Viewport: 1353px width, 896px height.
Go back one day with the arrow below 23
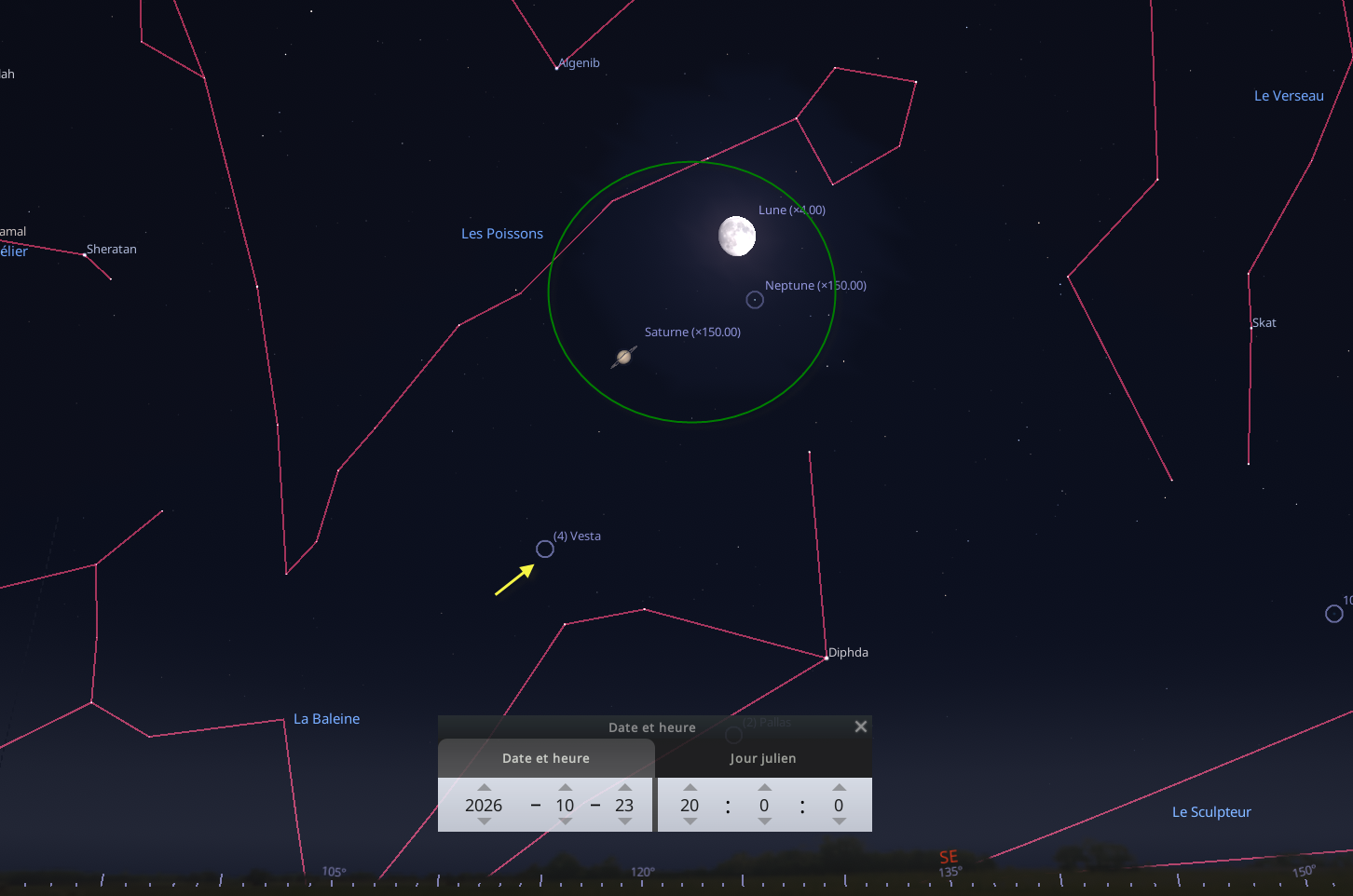(x=624, y=821)
